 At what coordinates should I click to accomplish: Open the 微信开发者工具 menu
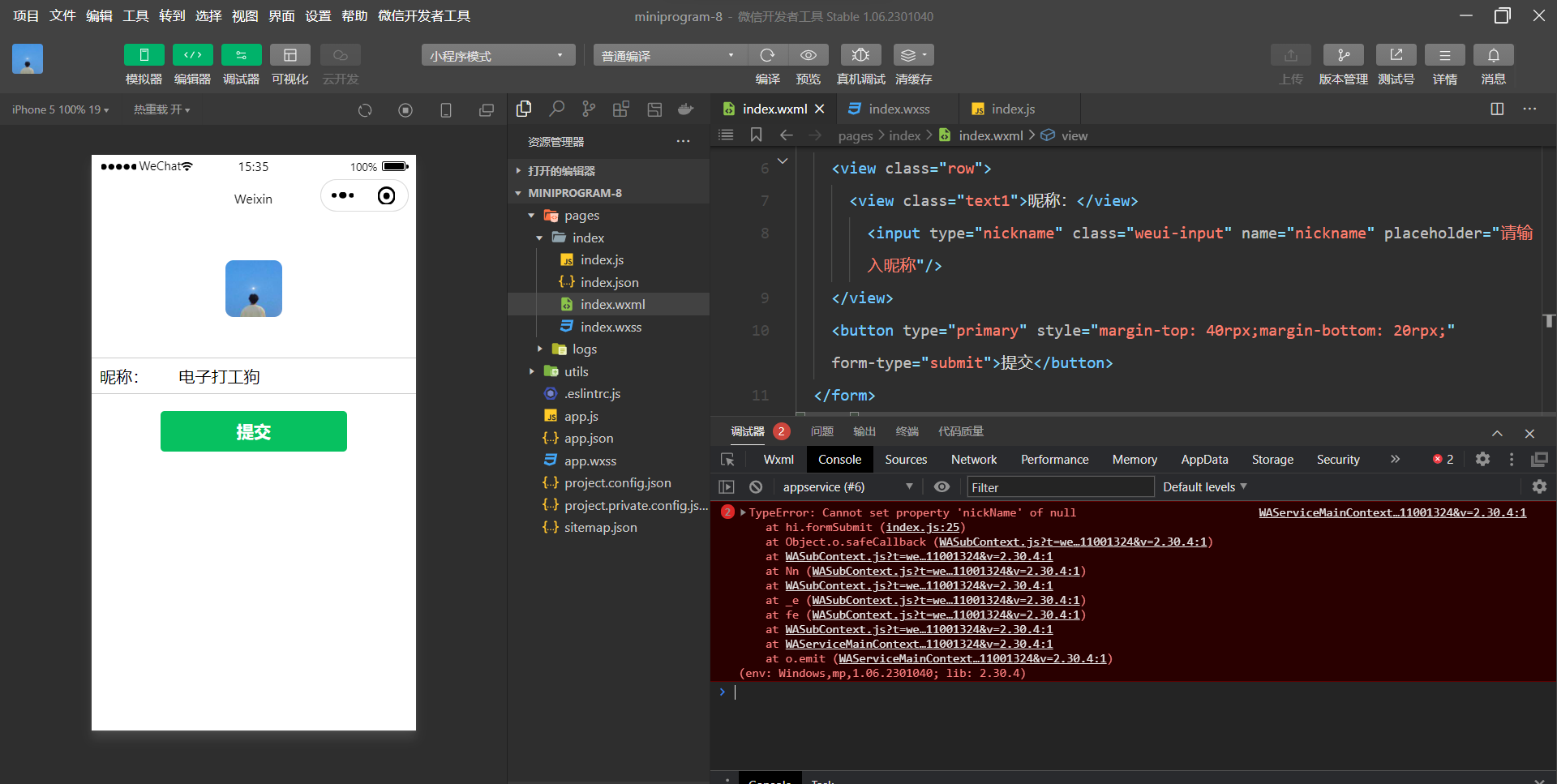tap(424, 16)
